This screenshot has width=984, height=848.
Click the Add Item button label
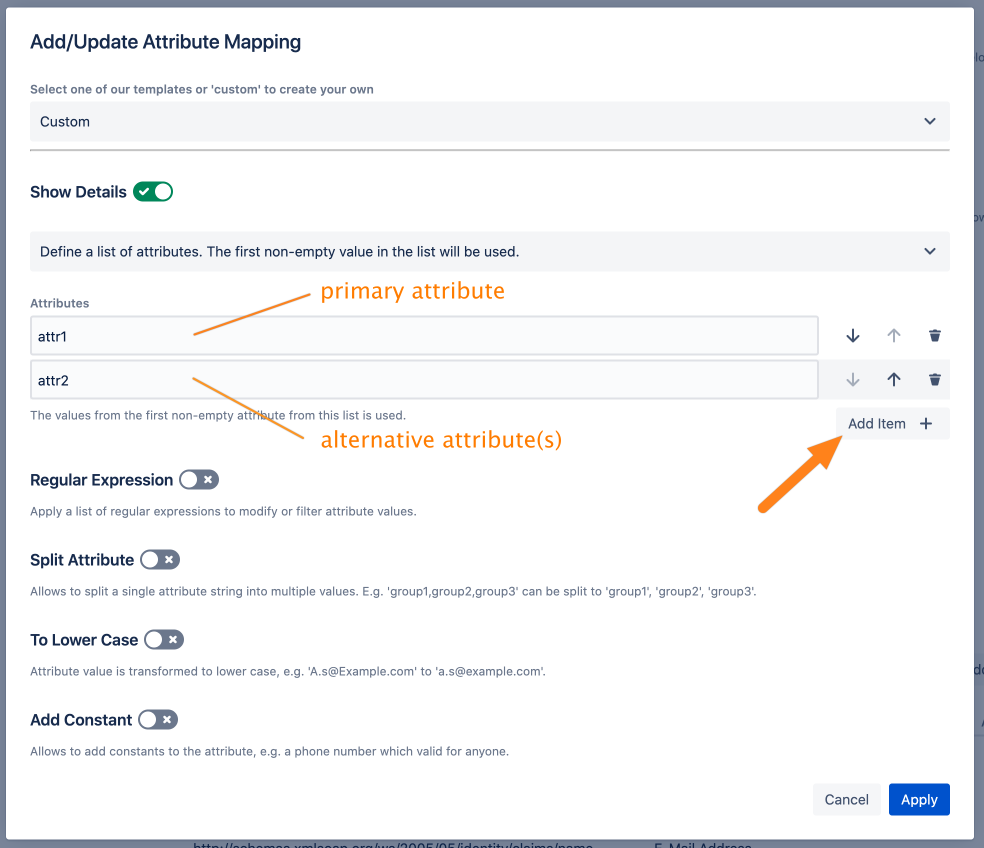click(x=876, y=424)
